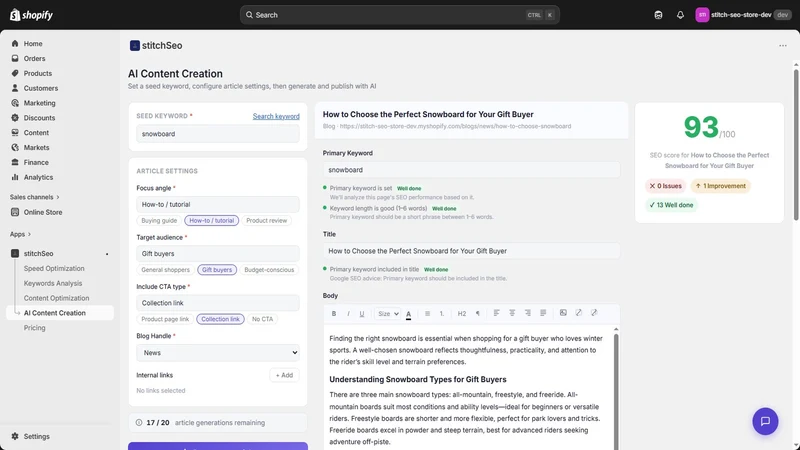The image size is (800, 450).
Task: Apply H2 heading style
Action: tap(462, 313)
